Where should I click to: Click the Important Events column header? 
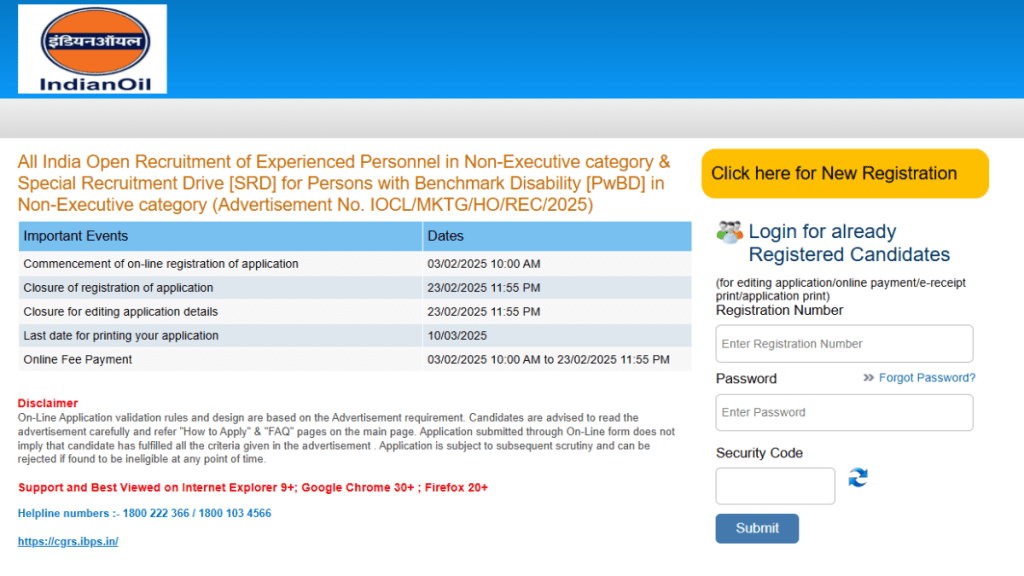click(x=220, y=237)
